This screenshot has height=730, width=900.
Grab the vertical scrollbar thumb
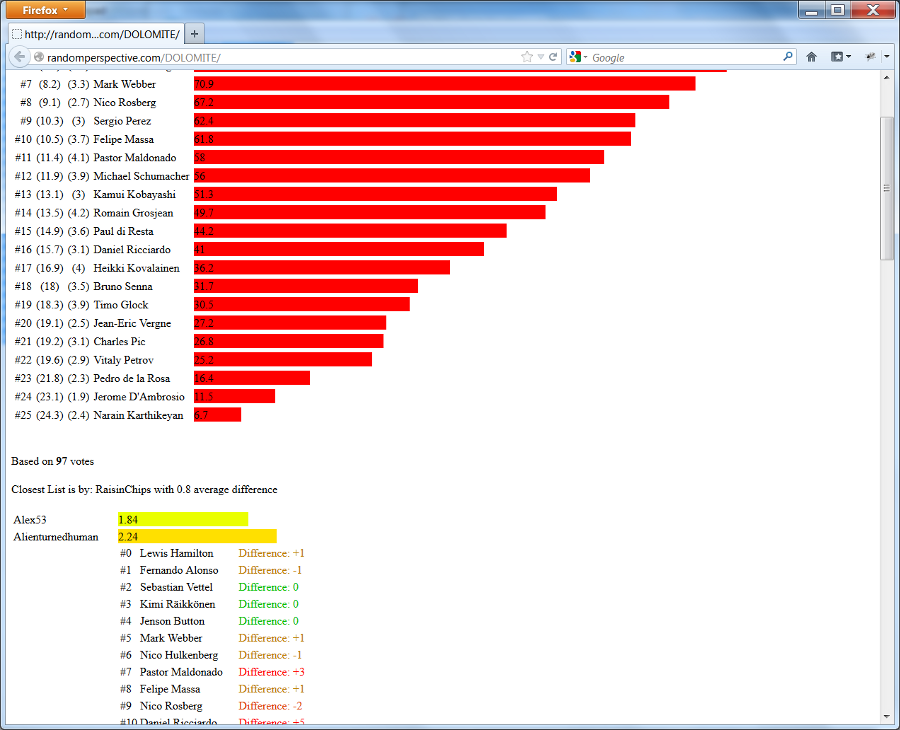887,188
